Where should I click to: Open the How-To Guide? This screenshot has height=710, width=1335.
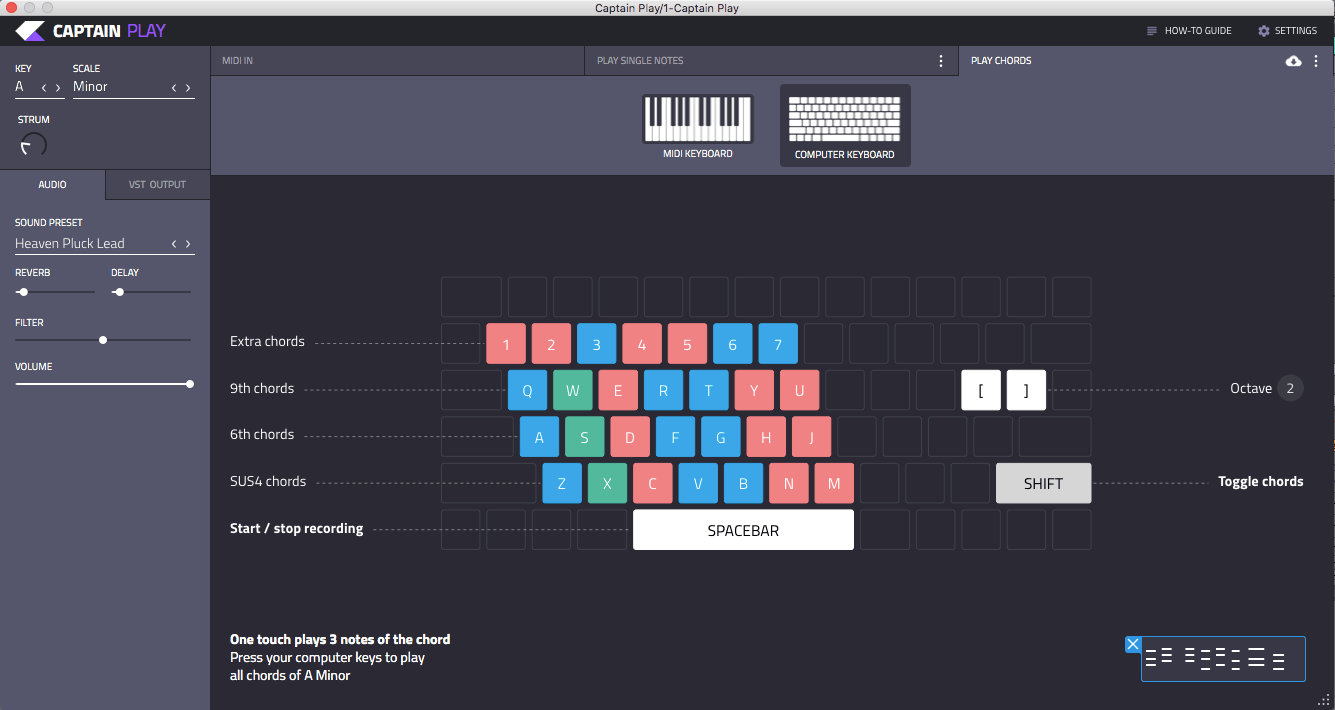[x=1189, y=31]
